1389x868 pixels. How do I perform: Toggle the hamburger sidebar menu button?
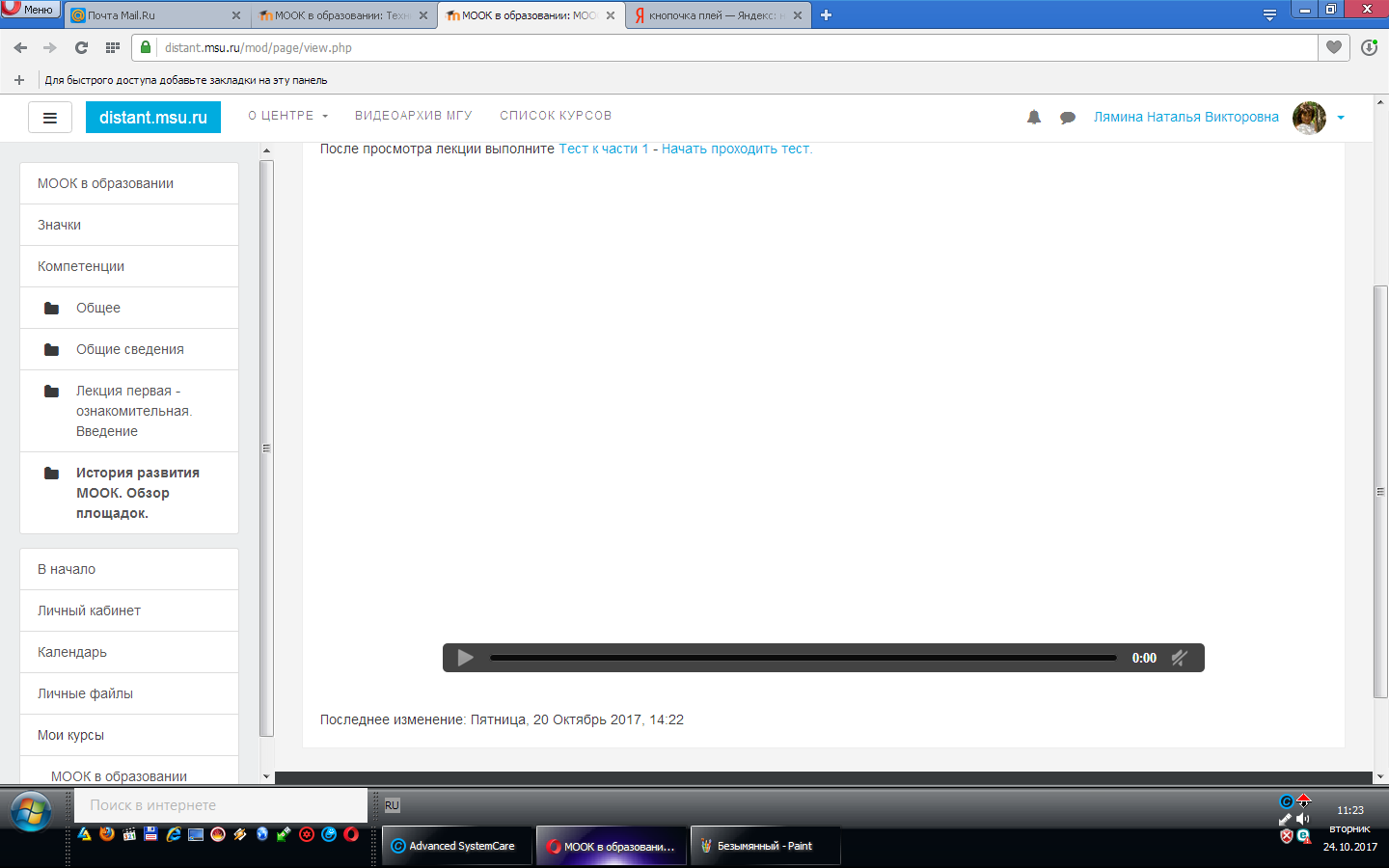50,118
